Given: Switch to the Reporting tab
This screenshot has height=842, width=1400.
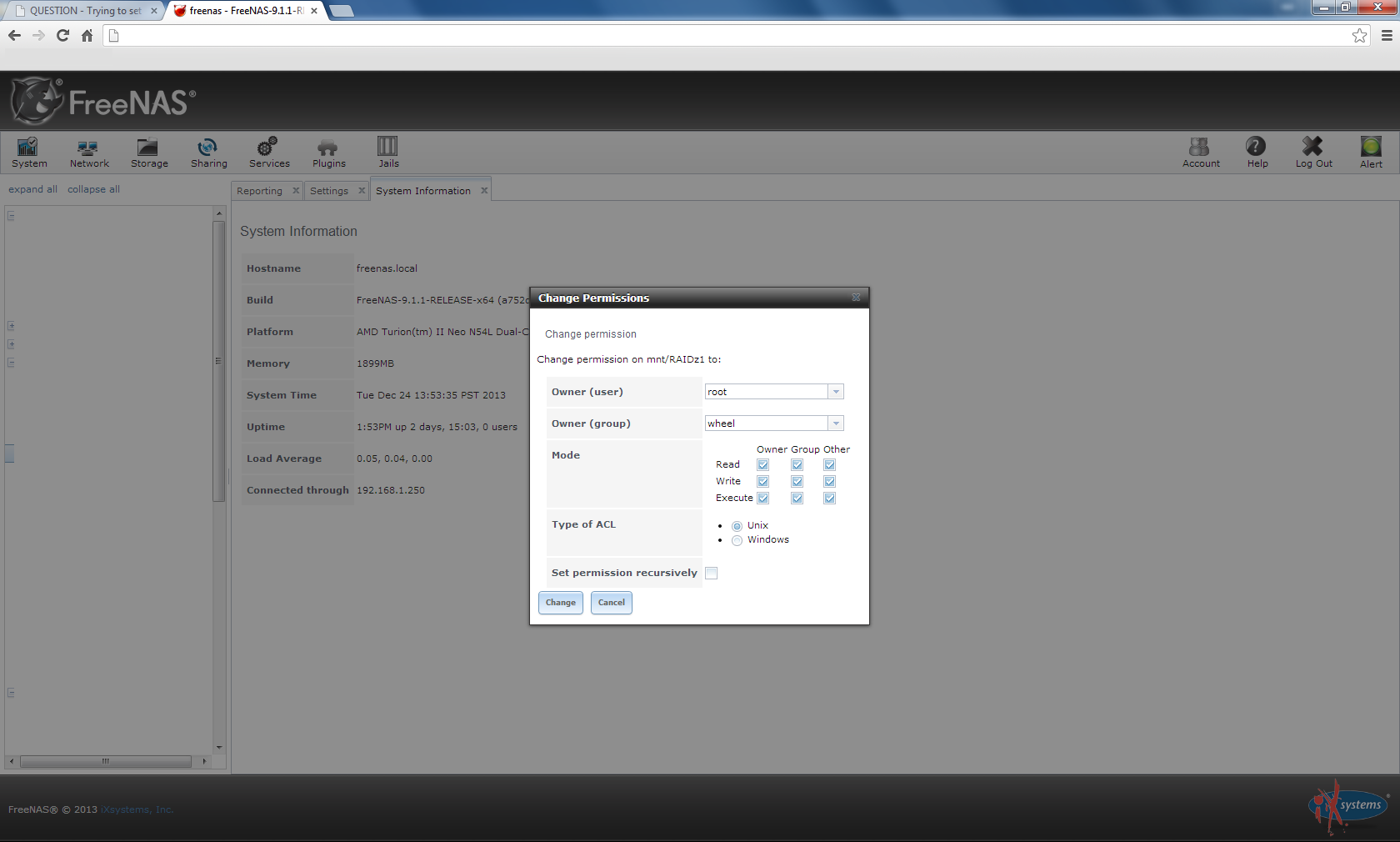Looking at the screenshot, I should pos(259,191).
